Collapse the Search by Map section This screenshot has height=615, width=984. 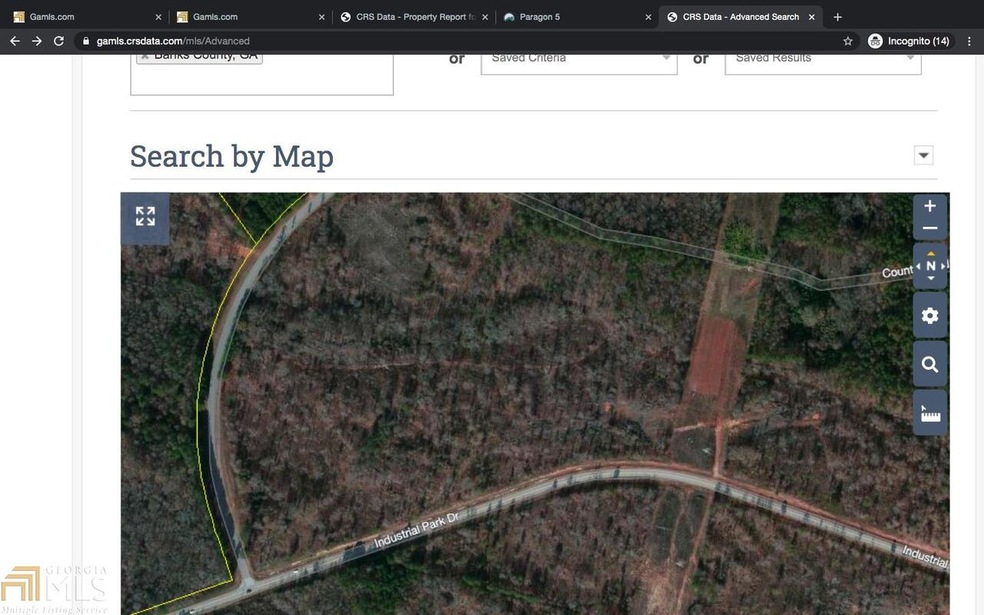[x=924, y=155]
